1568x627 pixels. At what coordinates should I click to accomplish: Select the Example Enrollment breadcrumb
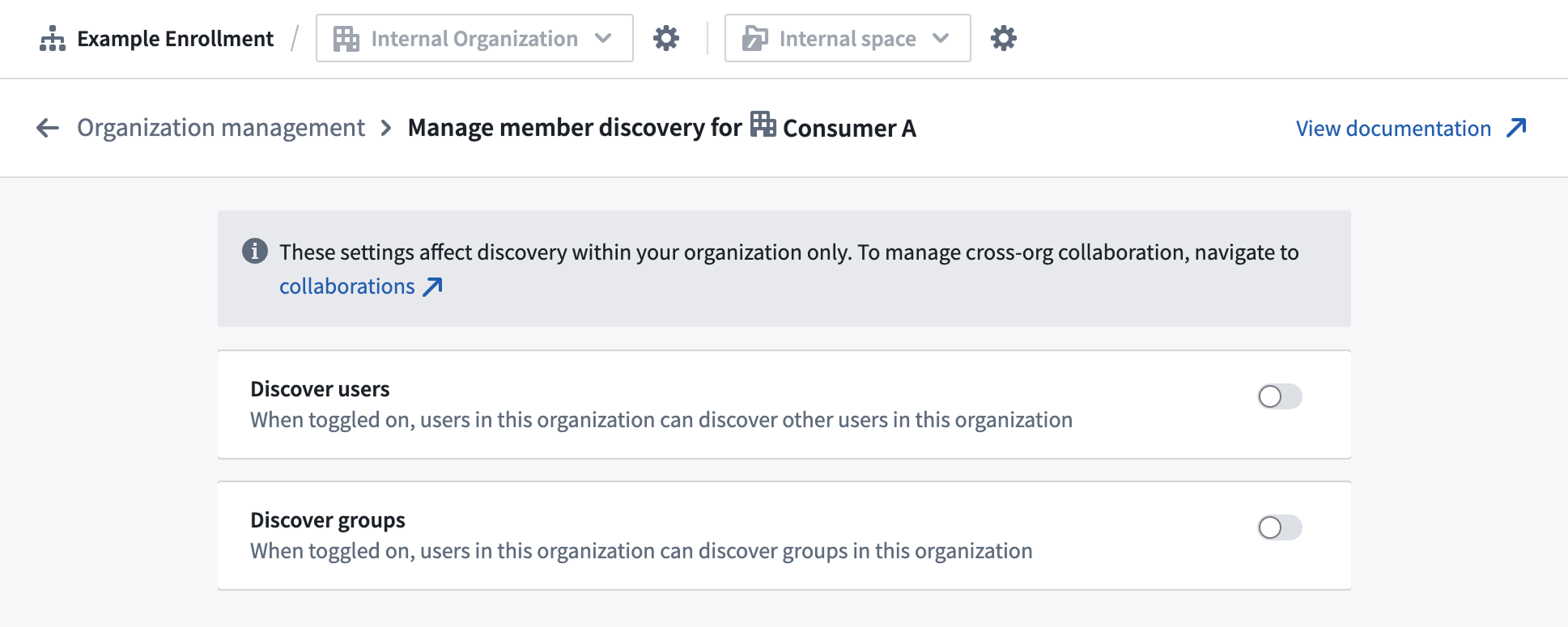click(175, 39)
